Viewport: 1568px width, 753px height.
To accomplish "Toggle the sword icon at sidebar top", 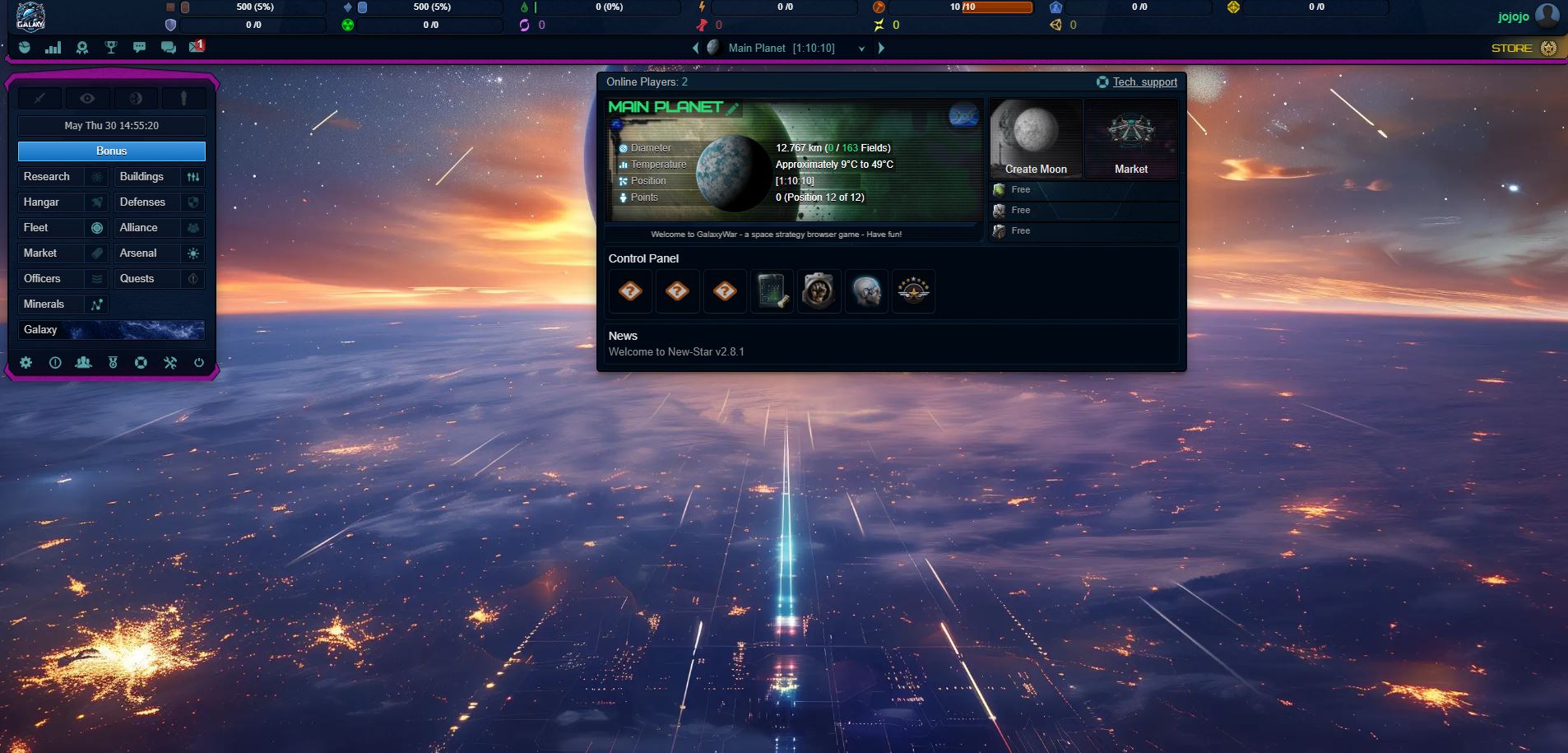I will click(x=39, y=99).
